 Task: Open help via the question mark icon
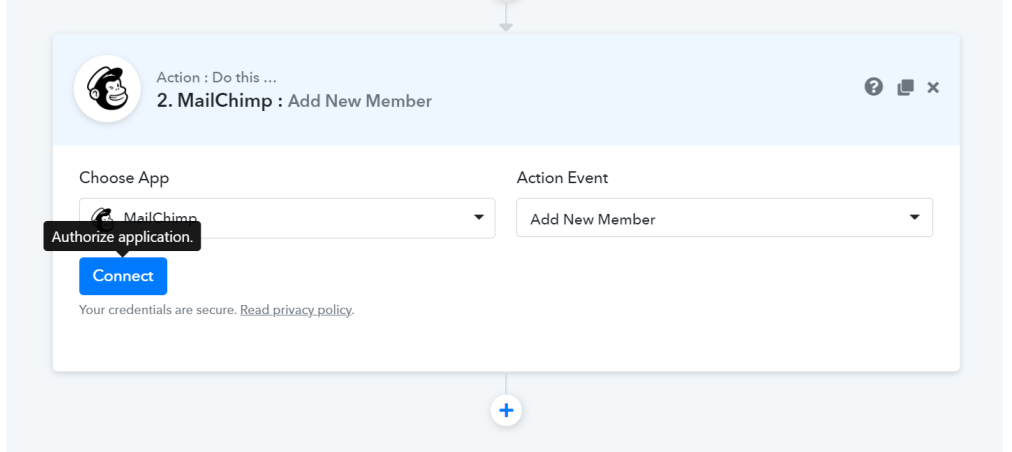pos(873,87)
